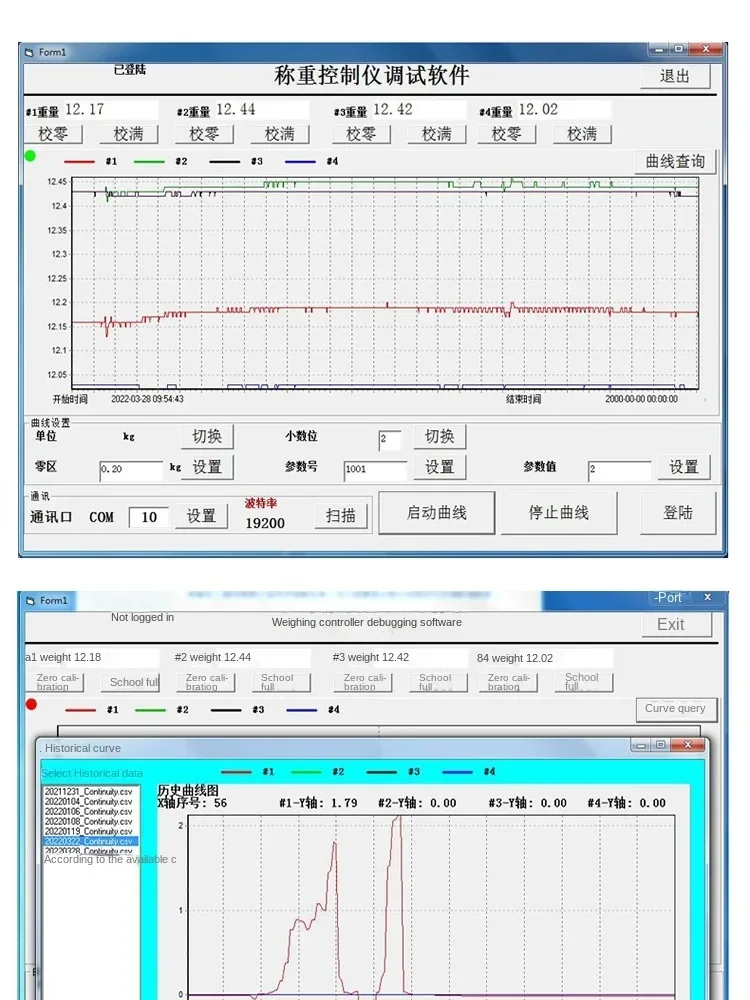The image size is (750, 1000).
Task: Click the red status indicator circle
Action: 30,704
